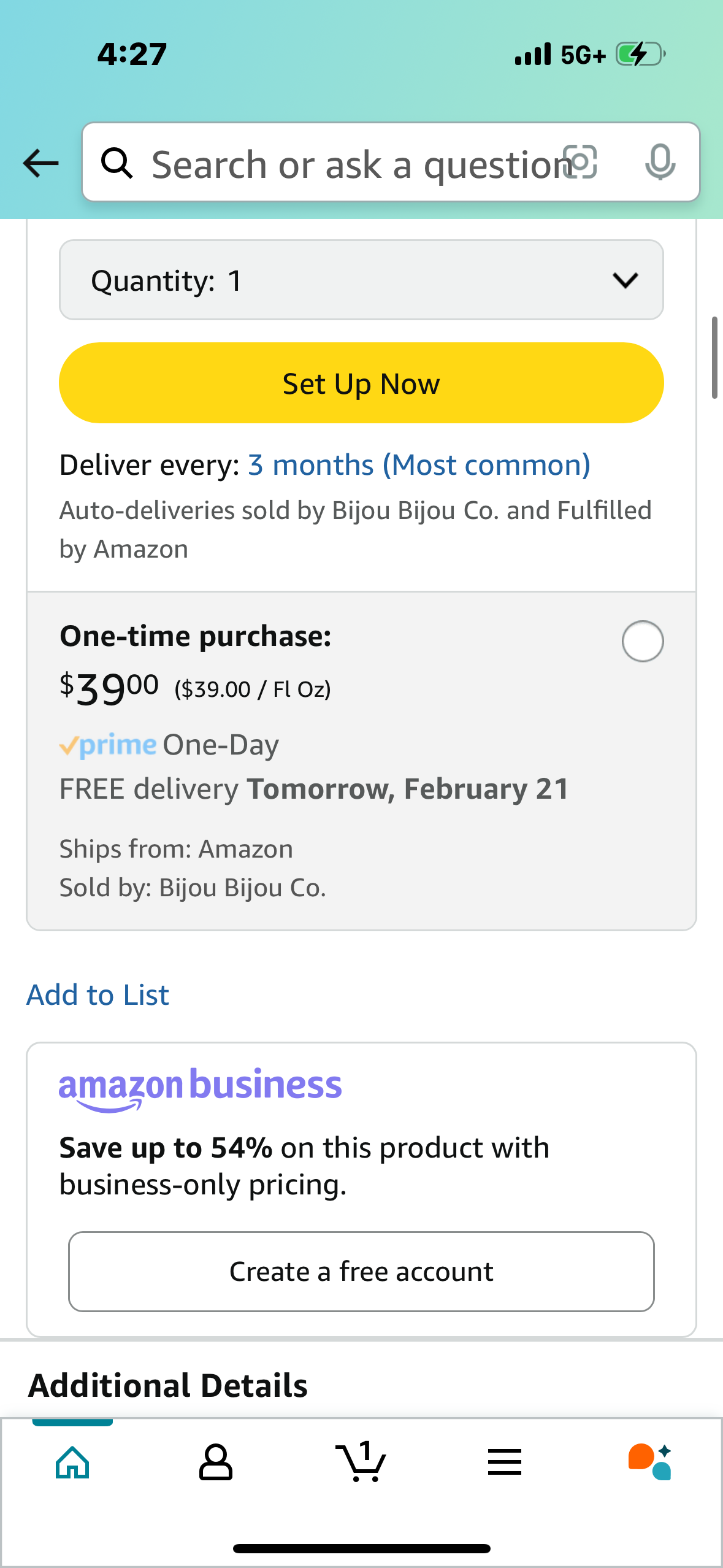The width and height of the screenshot is (723, 1568).
Task: Click Set Up Now button
Action: 361,383
